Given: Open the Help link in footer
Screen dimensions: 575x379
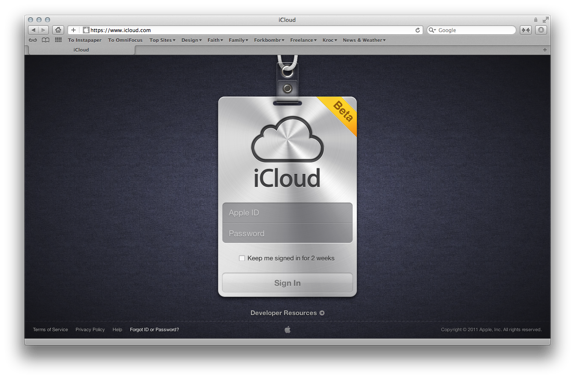Looking at the screenshot, I should tap(117, 330).
